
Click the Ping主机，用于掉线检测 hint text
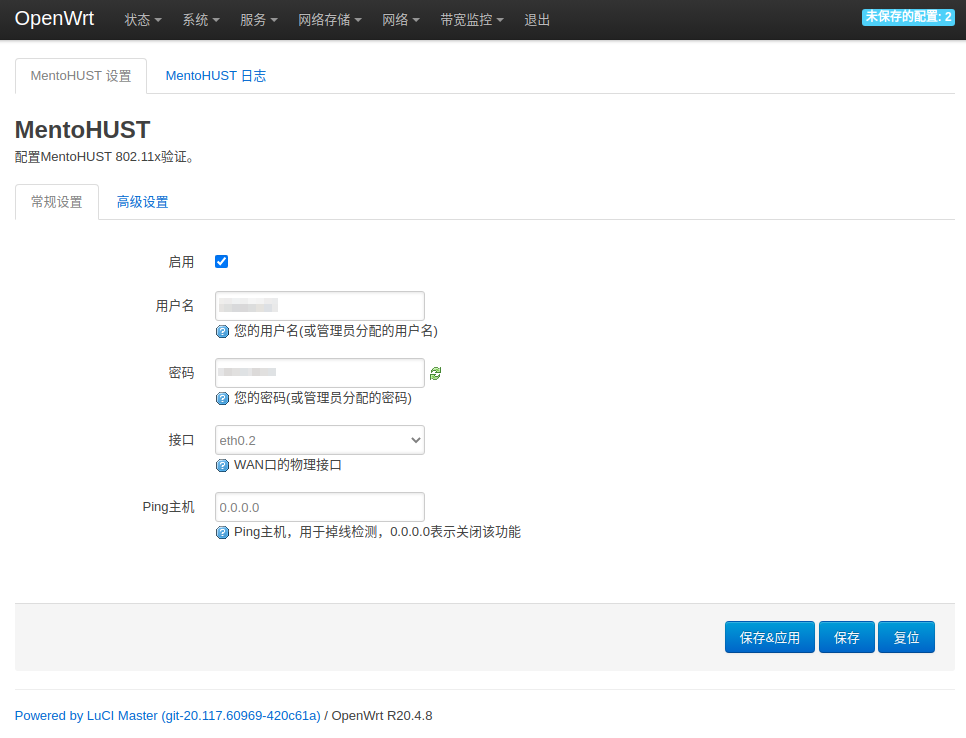click(x=377, y=532)
